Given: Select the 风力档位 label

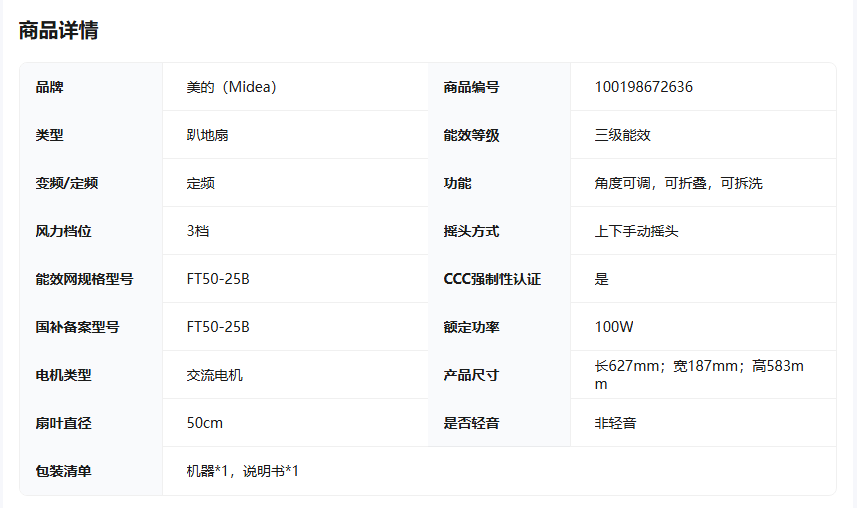Looking at the screenshot, I should pyautogui.click(x=63, y=231).
